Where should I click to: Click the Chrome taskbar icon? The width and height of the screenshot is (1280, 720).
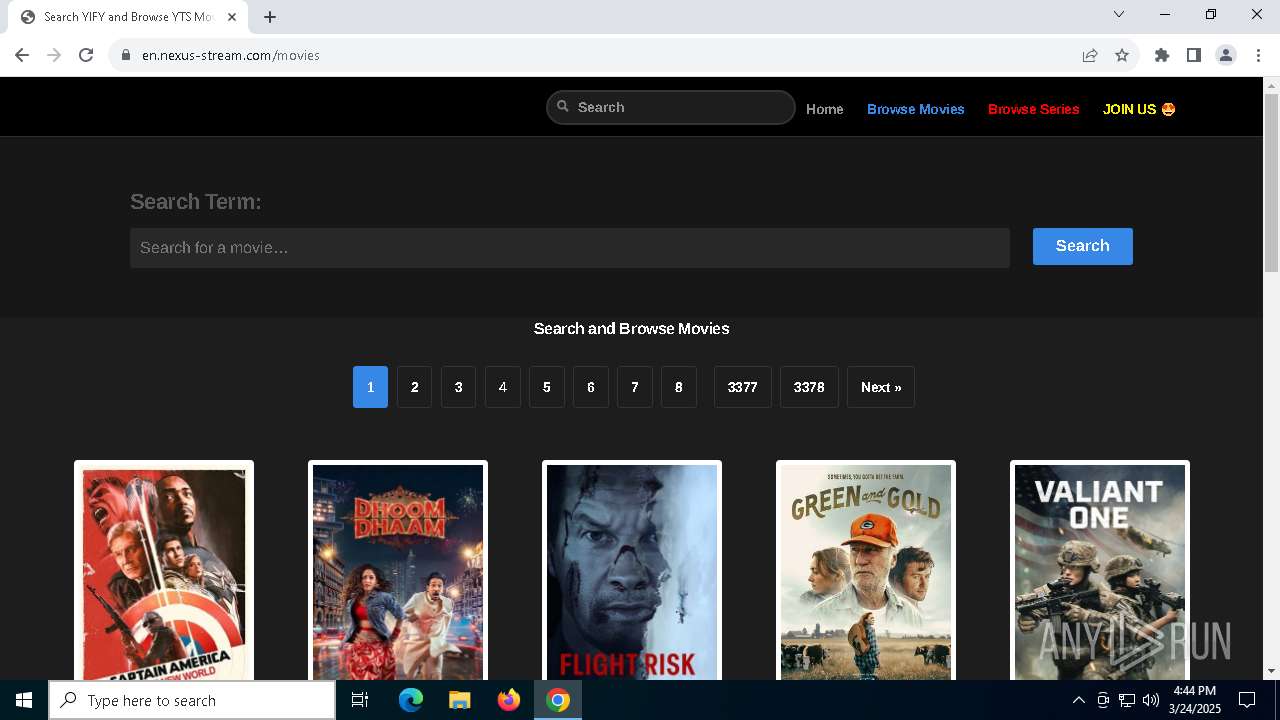pyautogui.click(x=558, y=700)
